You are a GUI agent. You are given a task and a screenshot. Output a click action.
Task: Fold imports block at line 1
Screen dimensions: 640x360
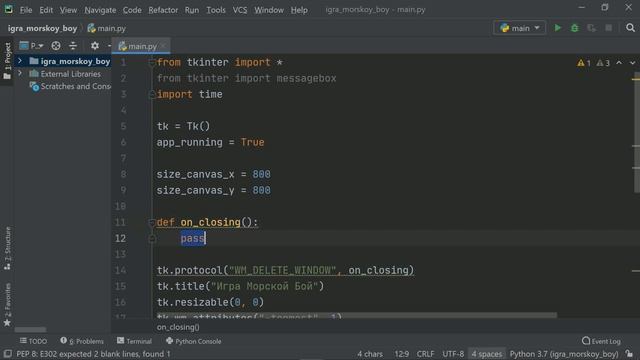(152, 62)
